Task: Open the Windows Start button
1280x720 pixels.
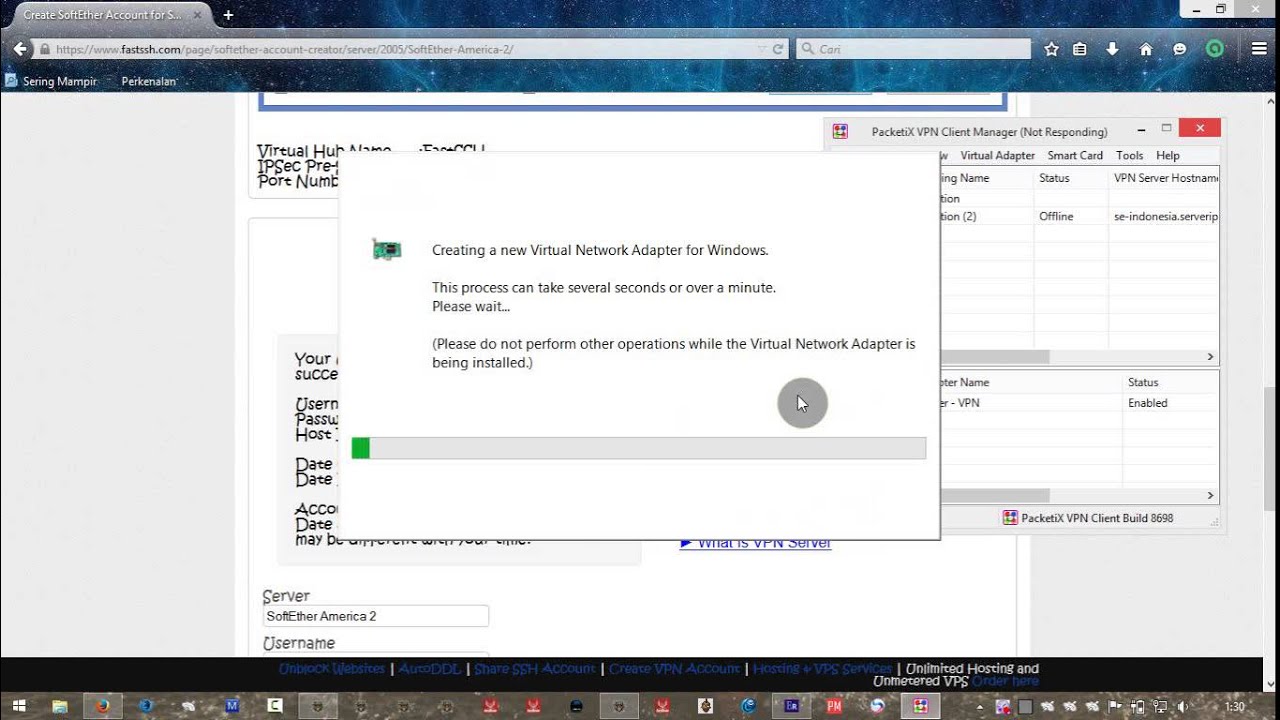Action: [19, 706]
